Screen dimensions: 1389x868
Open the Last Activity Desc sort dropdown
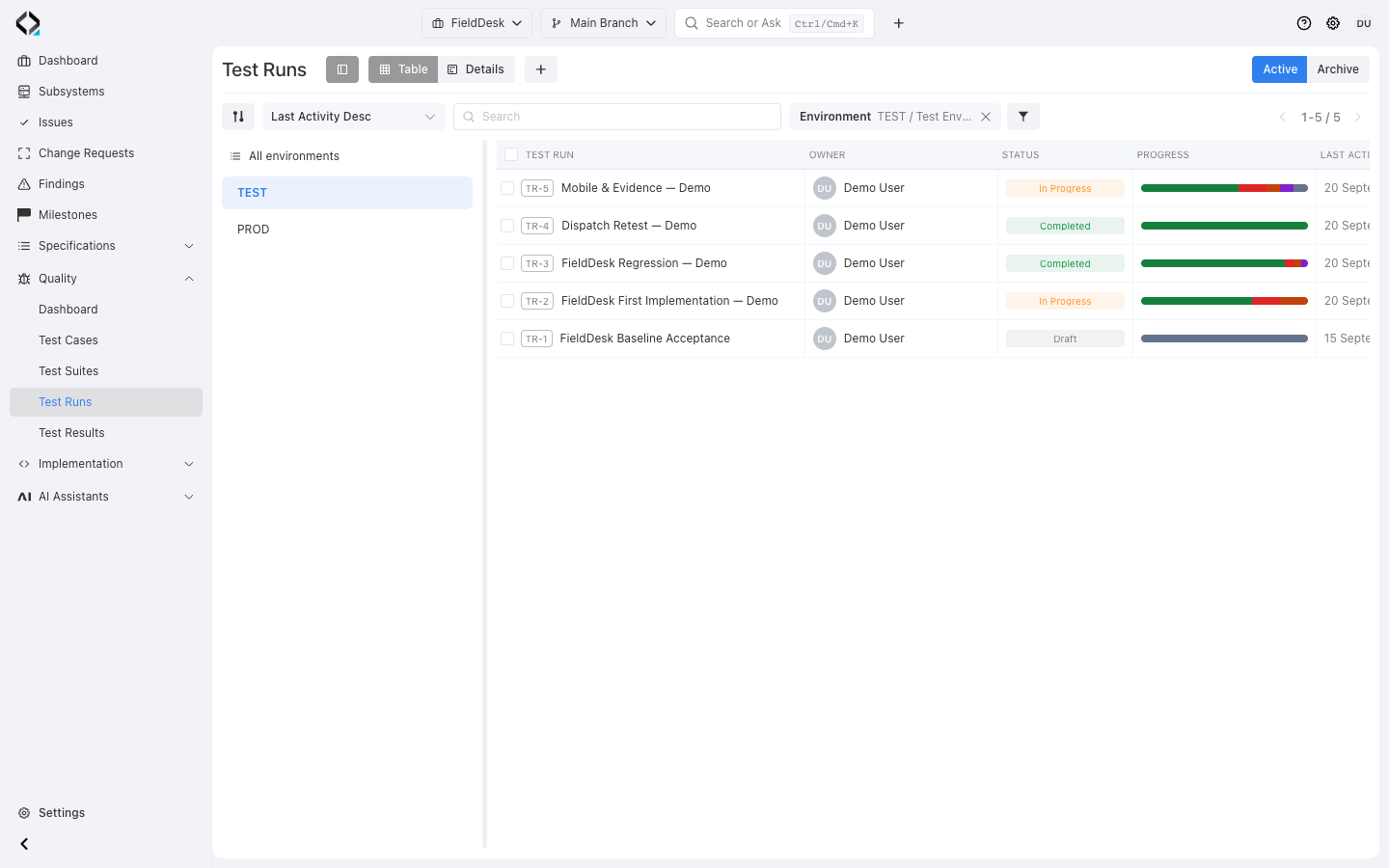(354, 117)
